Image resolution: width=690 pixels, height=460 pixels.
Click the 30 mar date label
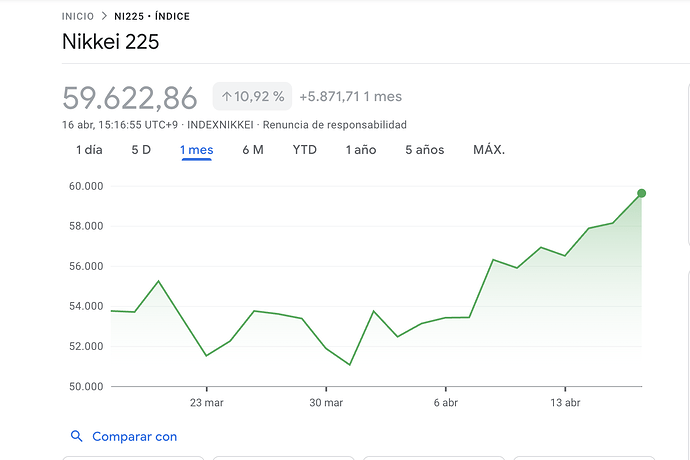(326, 403)
